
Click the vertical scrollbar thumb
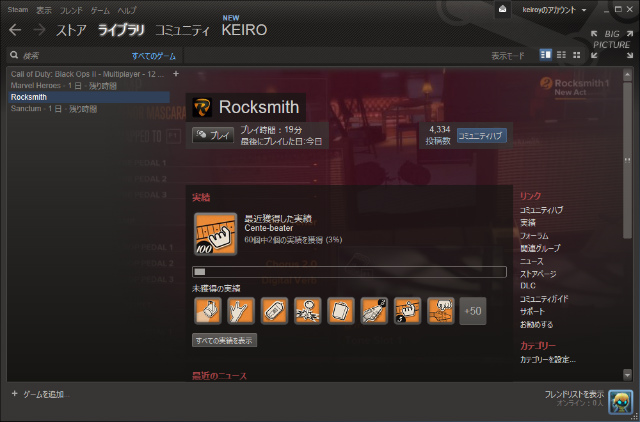(x=628, y=160)
